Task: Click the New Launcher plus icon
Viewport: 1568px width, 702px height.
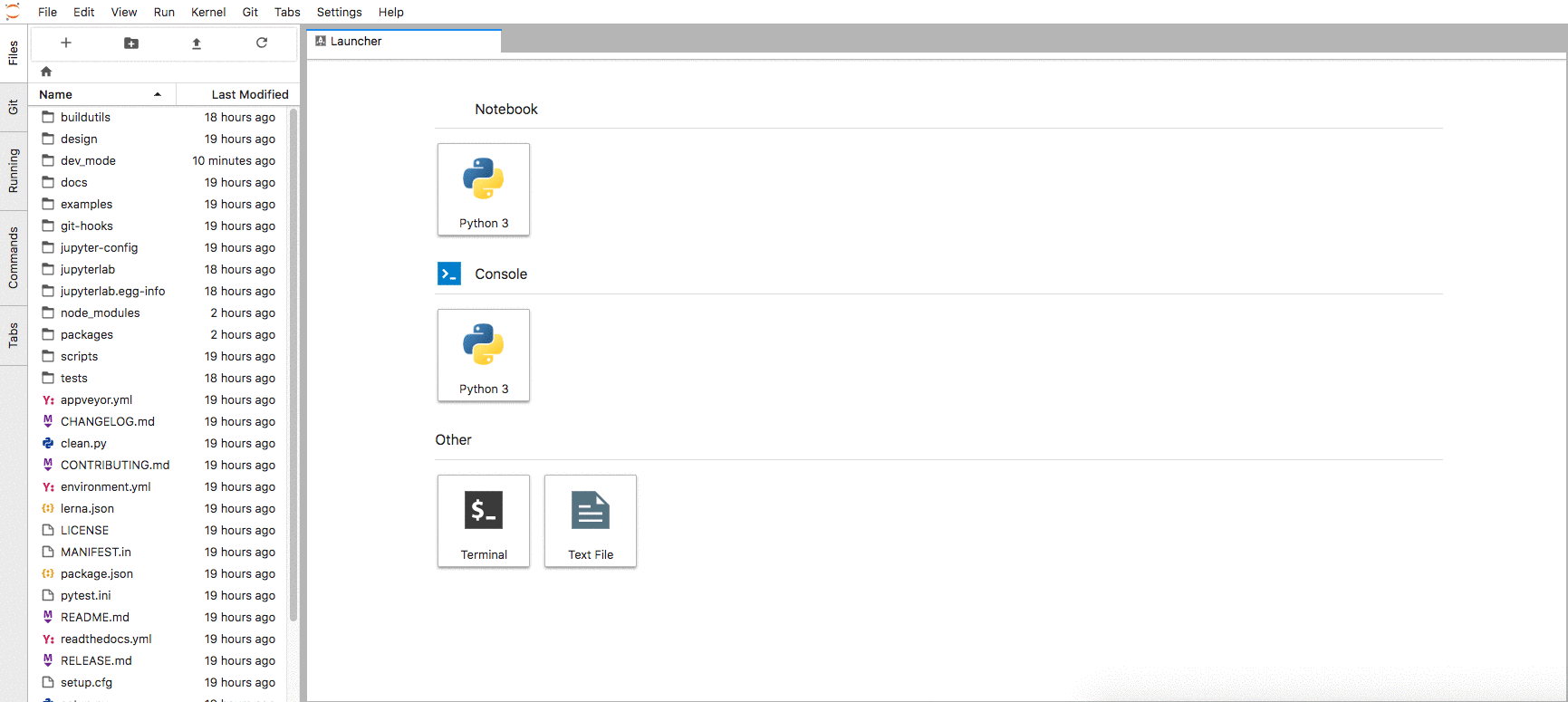Action: pyautogui.click(x=66, y=43)
